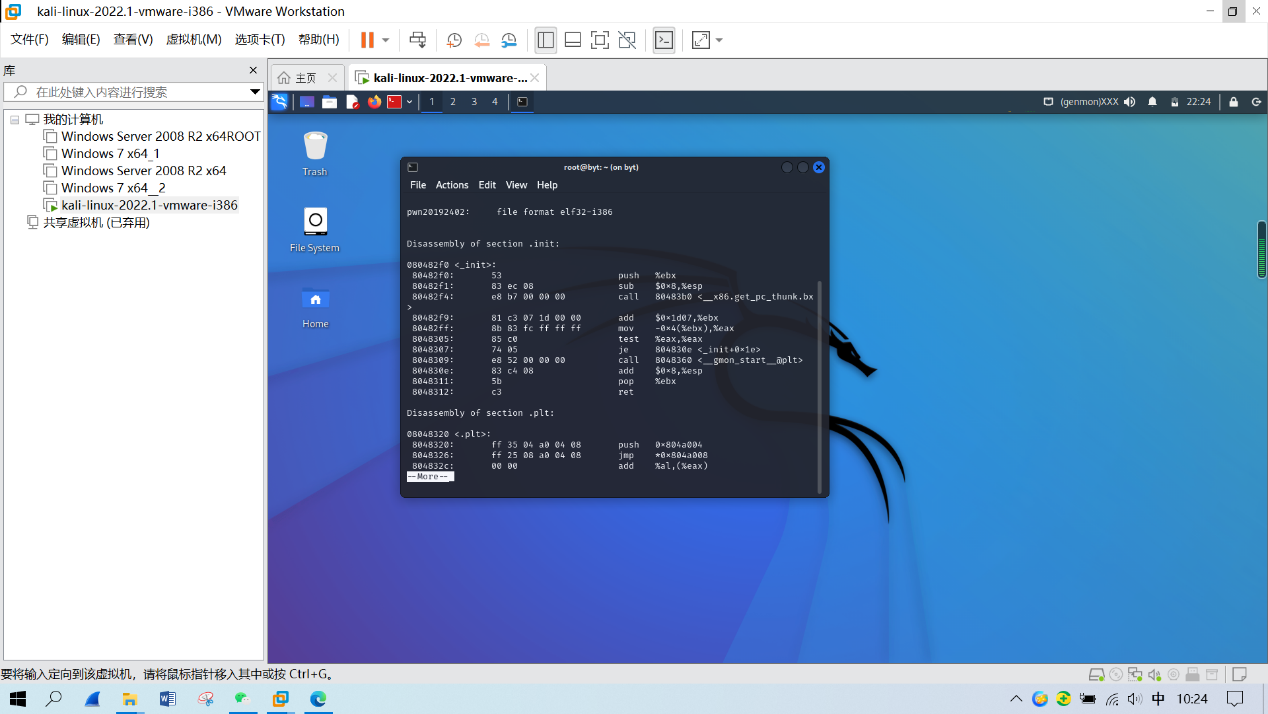Toggle the console view icon in VMware toolbar

tap(664, 40)
